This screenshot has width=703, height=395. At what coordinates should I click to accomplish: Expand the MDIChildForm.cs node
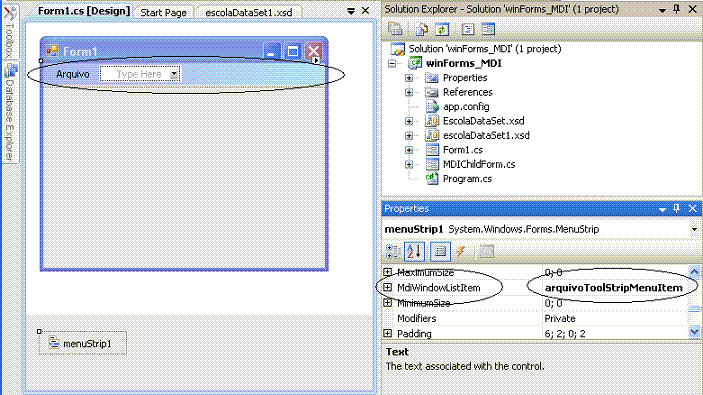click(409, 165)
